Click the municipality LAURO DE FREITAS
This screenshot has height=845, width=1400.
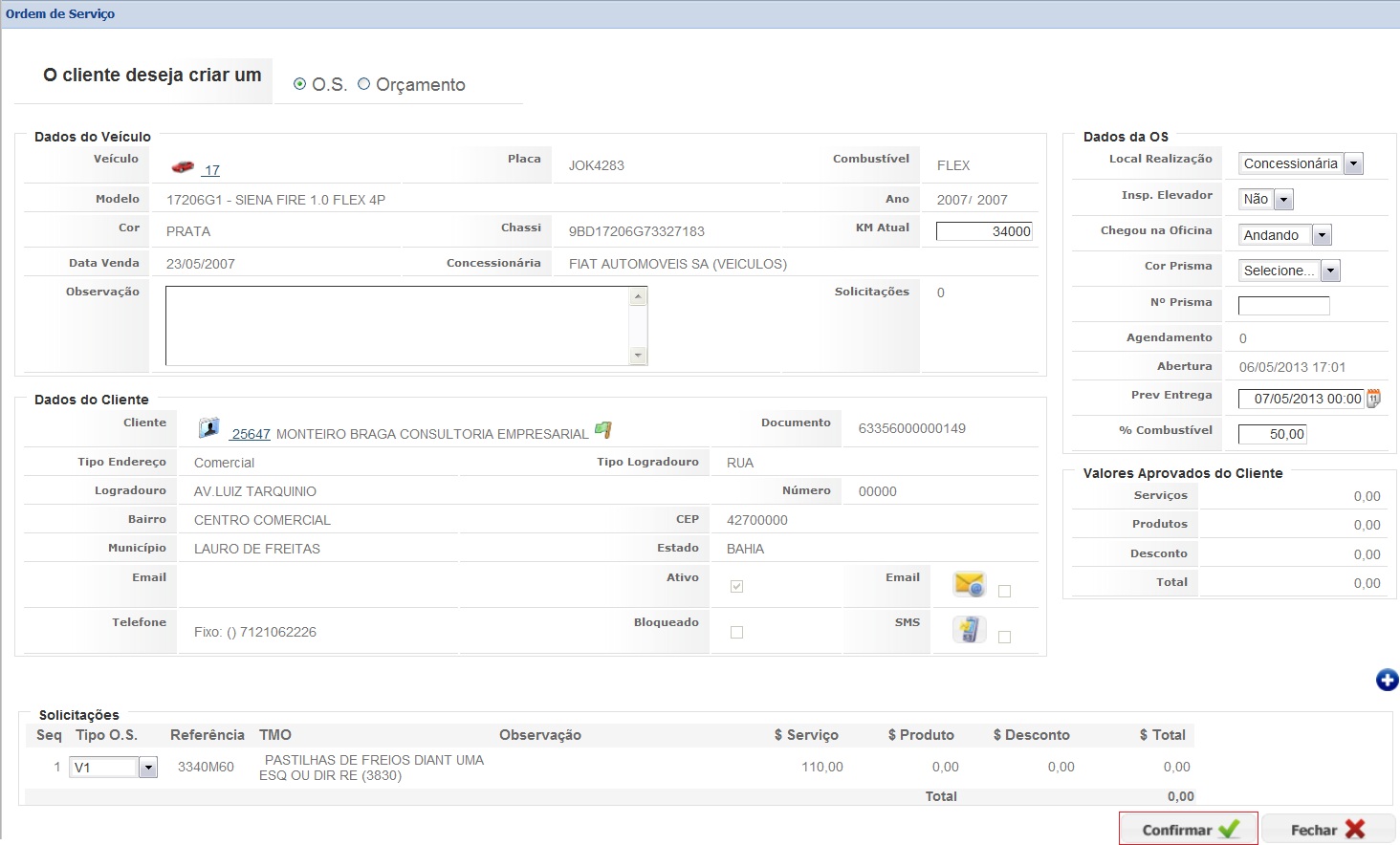[257, 549]
